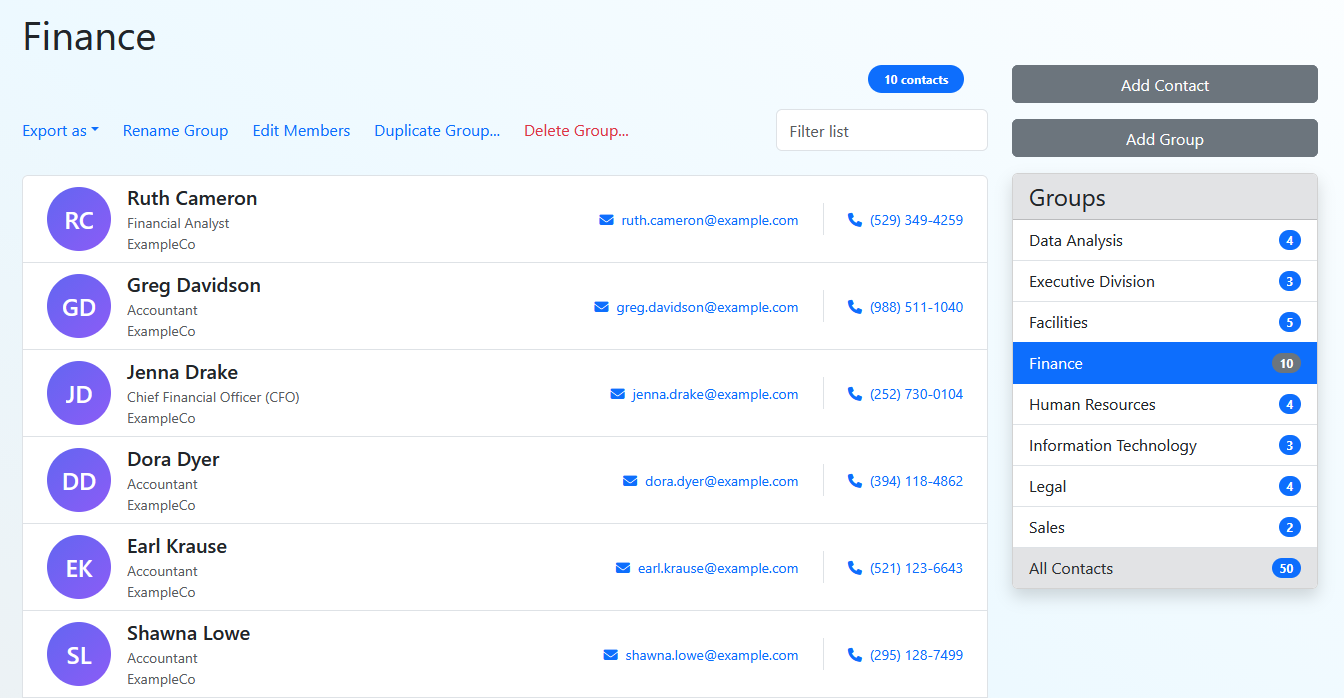The width and height of the screenshot is (1344, 698).
Task: Click the phone icon beside (529) 349-4259
Action: click(x=854, y=220)
